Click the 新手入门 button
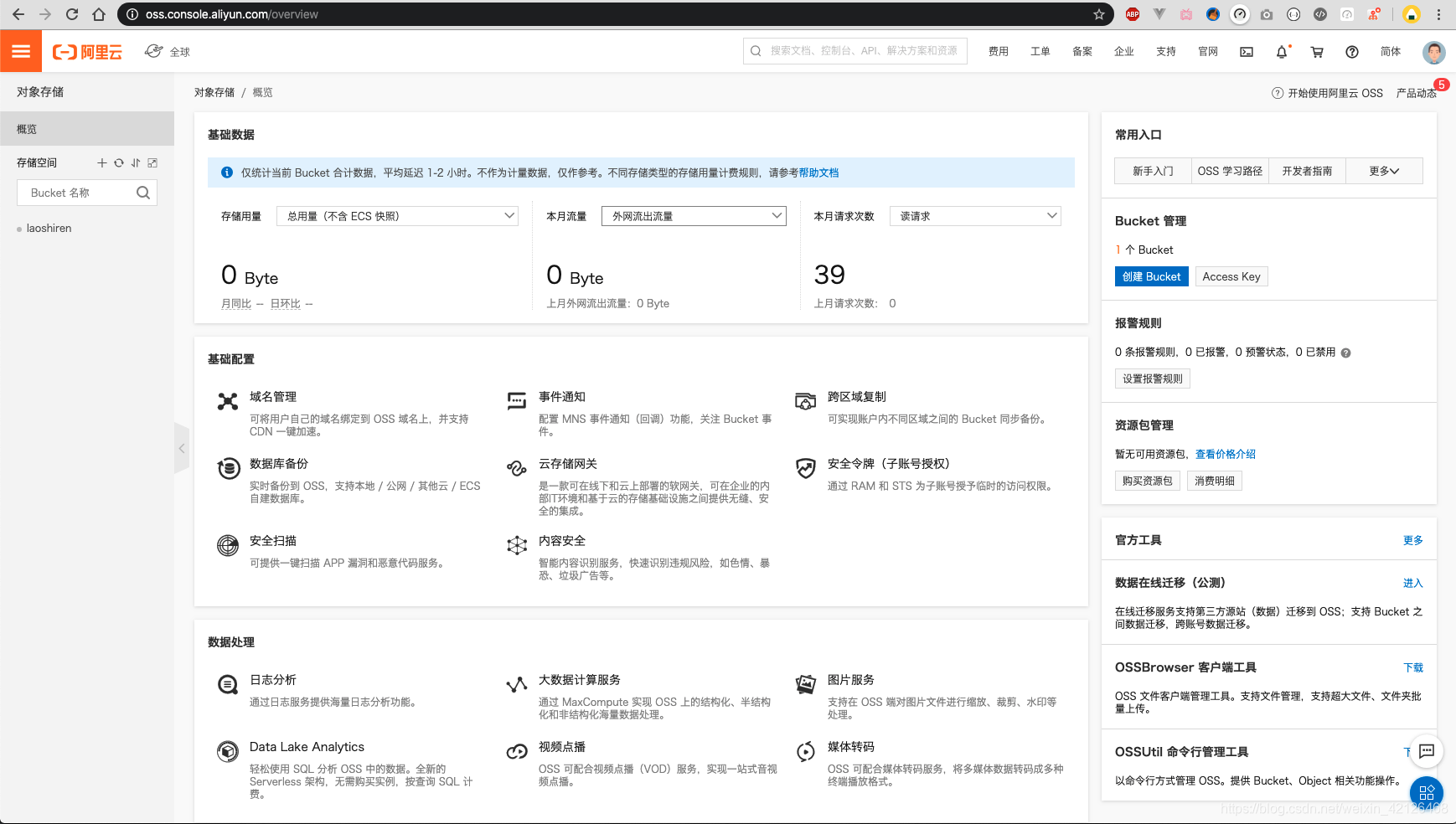 [1153, 171]
